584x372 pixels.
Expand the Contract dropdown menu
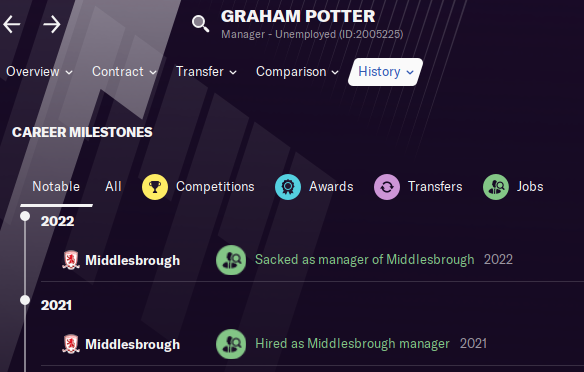click(x=124, y=71)
